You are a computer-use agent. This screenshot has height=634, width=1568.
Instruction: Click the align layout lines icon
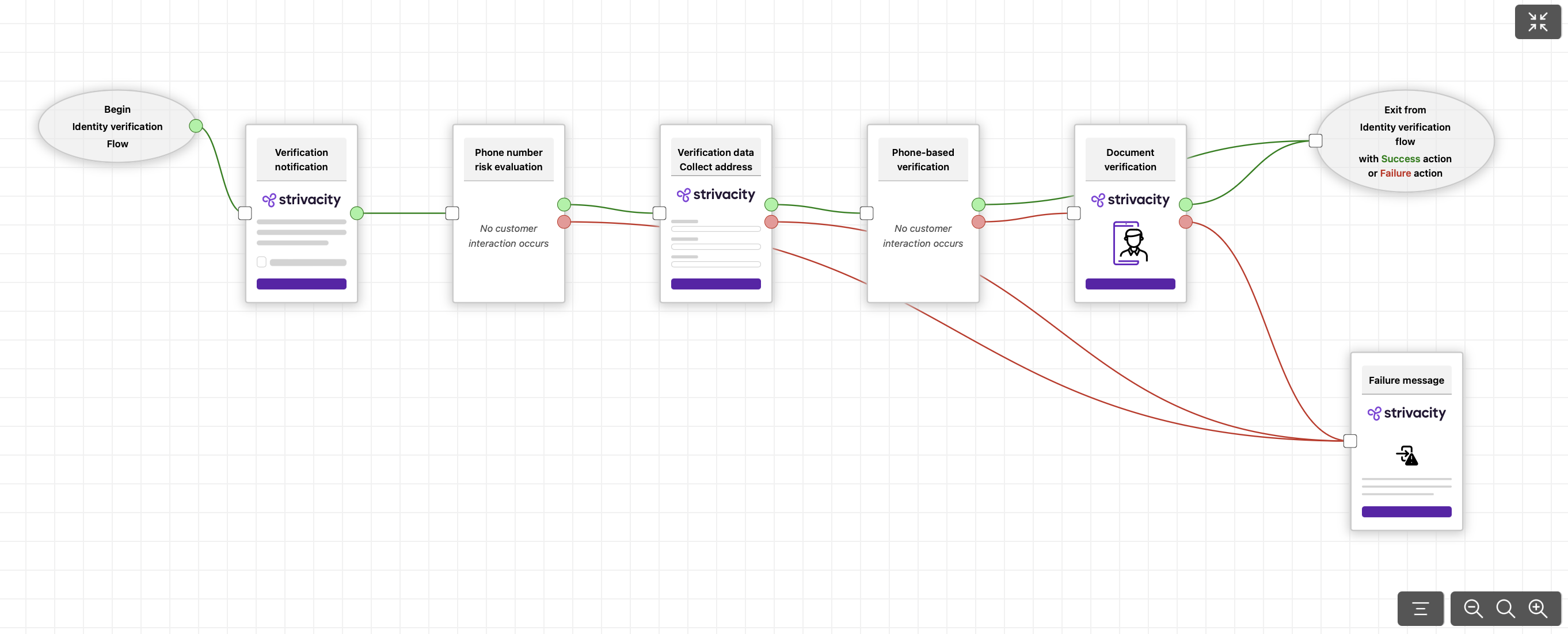1420,609
